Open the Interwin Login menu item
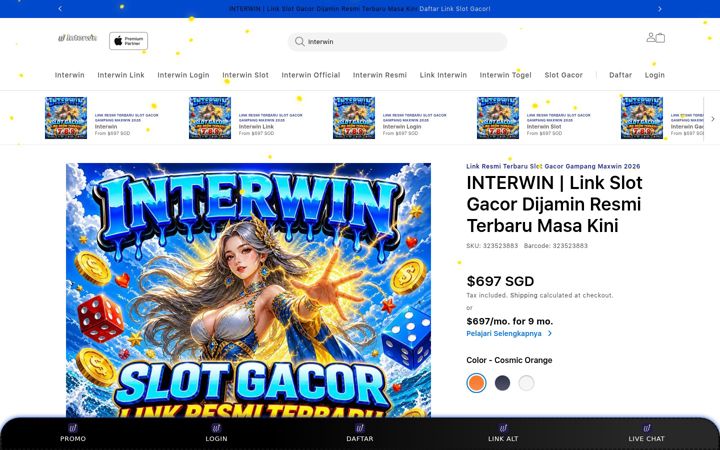The width and height of the screenshot is (720, 450). [x=183, y=75]
